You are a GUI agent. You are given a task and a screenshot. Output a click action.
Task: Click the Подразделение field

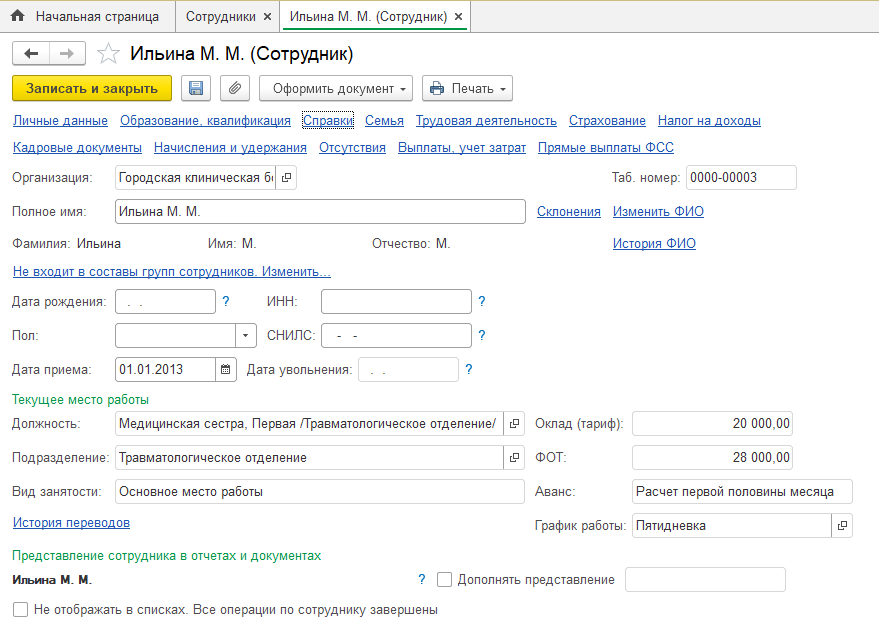[309, 458]
